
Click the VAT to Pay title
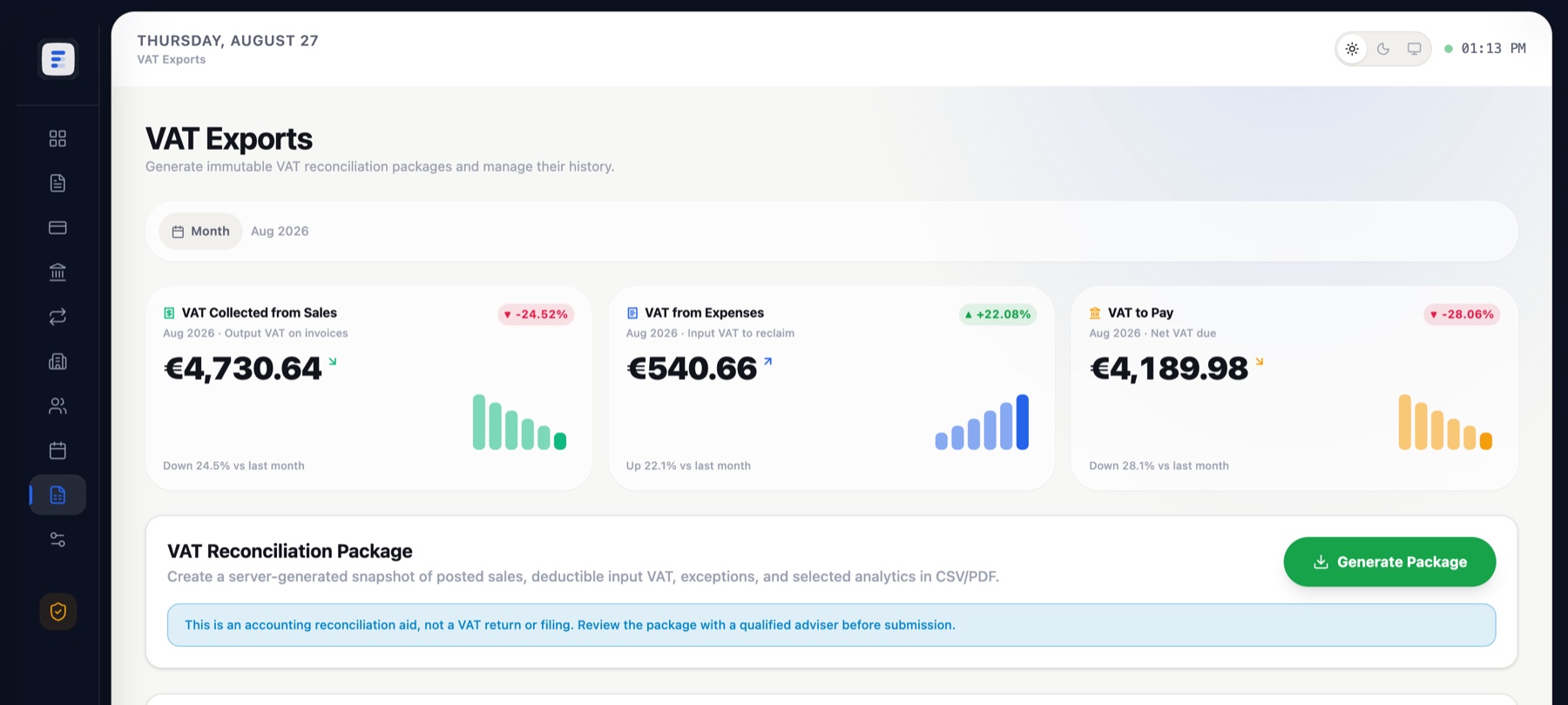tap(1140, 313)
